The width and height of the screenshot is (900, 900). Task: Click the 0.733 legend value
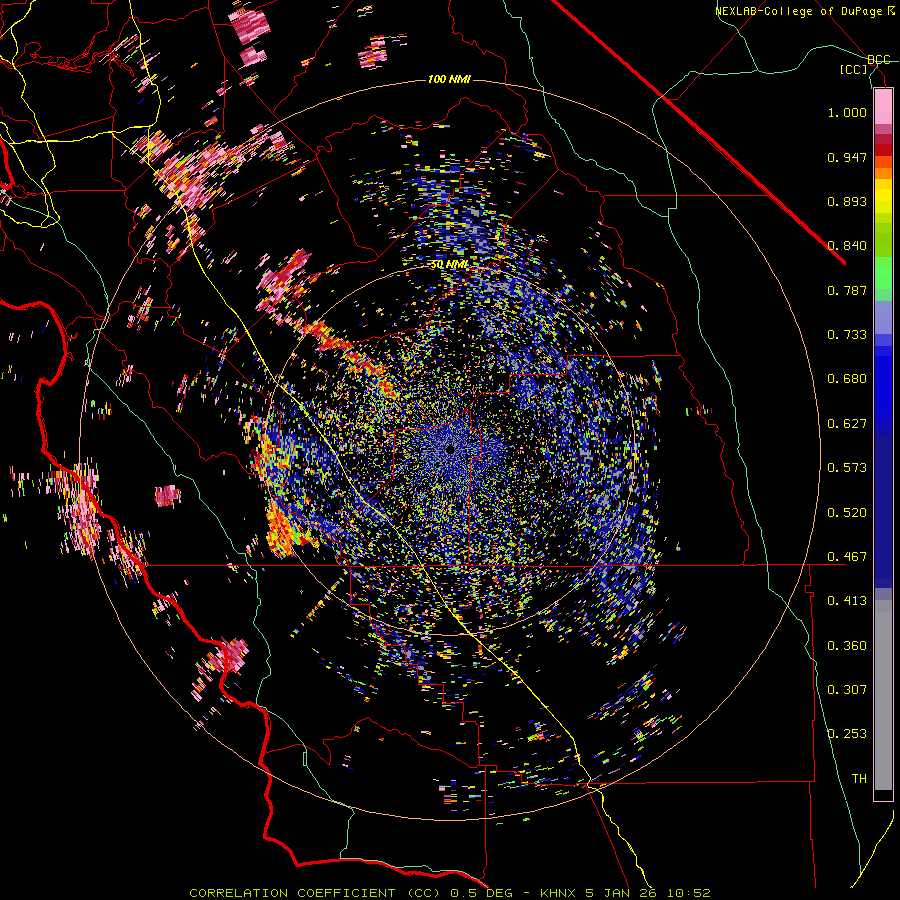(847, 335)
